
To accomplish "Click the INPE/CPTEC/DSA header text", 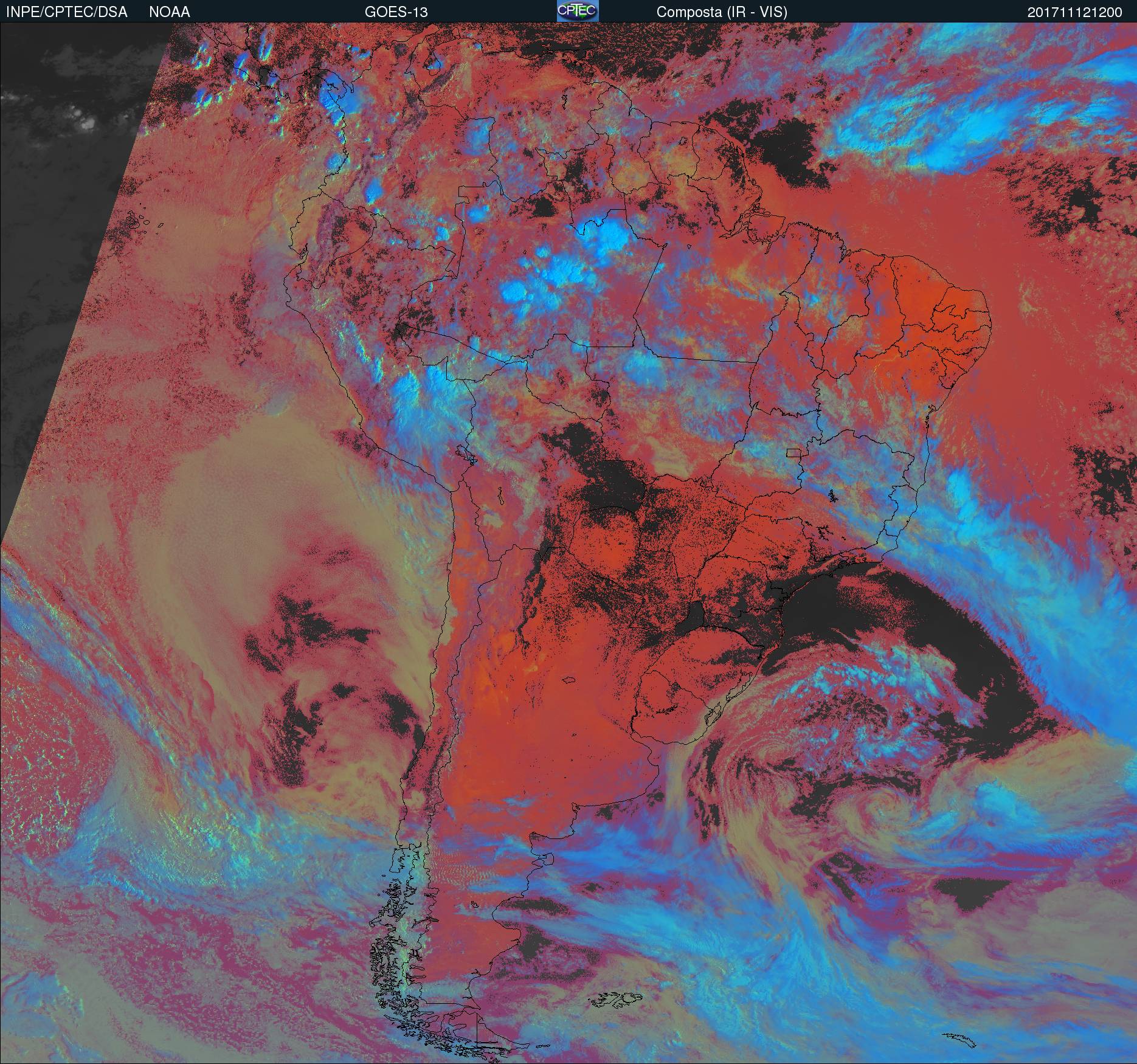I will [x=66, y=12].
